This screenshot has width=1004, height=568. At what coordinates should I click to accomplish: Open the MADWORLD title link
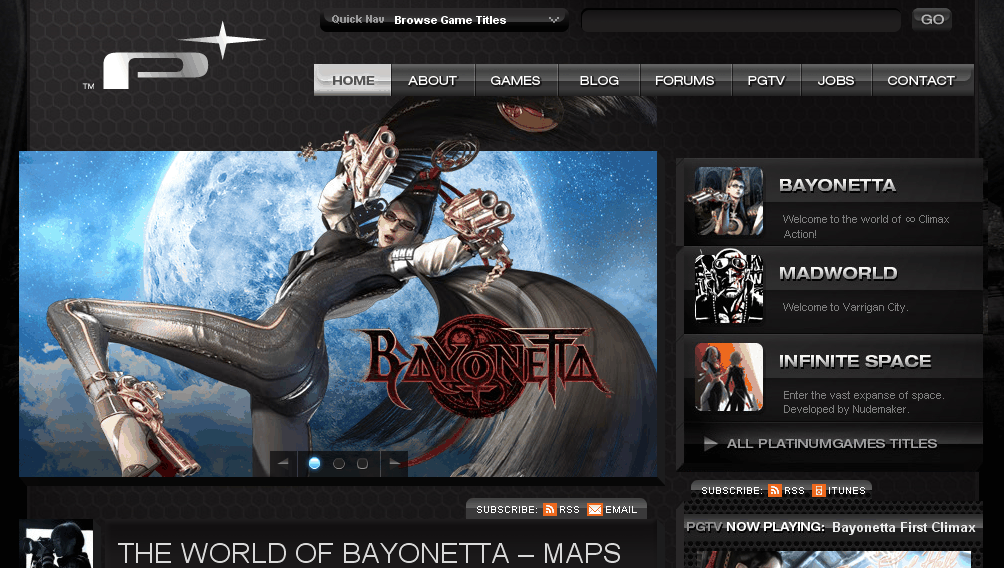(838, 273)
